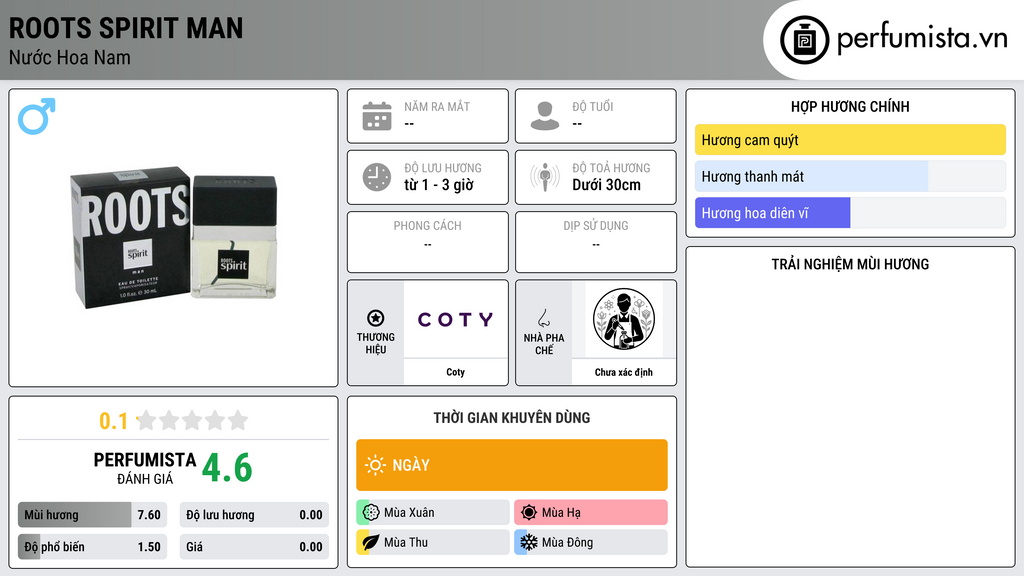The width and height of the screenshot is (1024, 576).
Task: Click the Hợp hương chính heading
Action: tap(850, 106)
